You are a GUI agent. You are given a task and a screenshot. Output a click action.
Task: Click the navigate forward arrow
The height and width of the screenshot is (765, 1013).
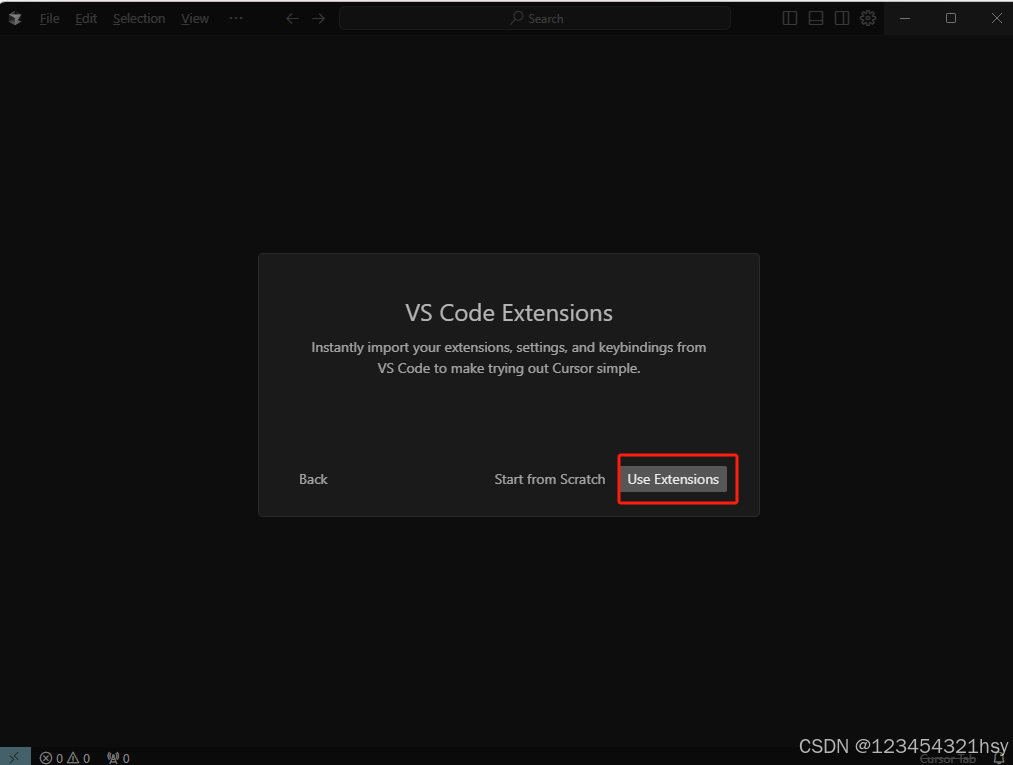pos(319,19)
